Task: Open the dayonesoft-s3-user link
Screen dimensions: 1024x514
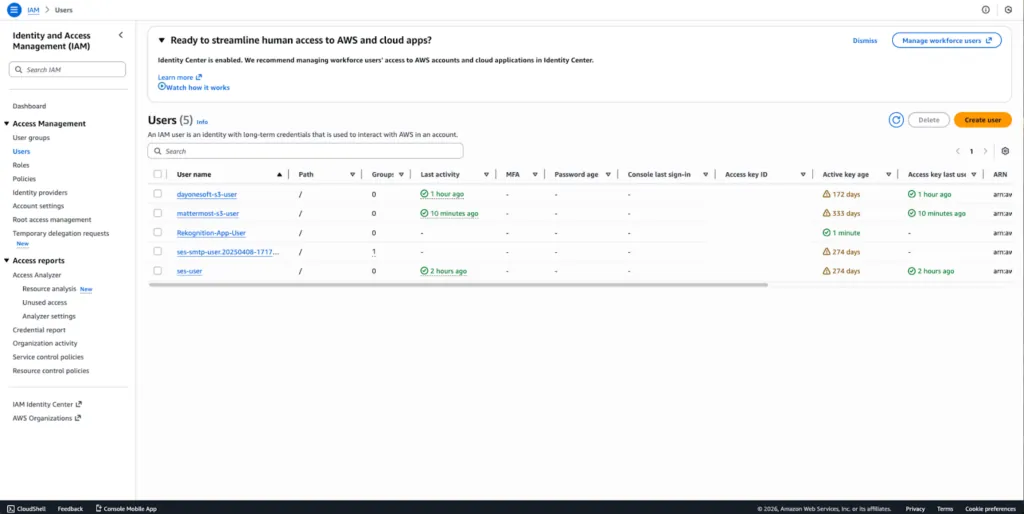Action: (207, 194)
